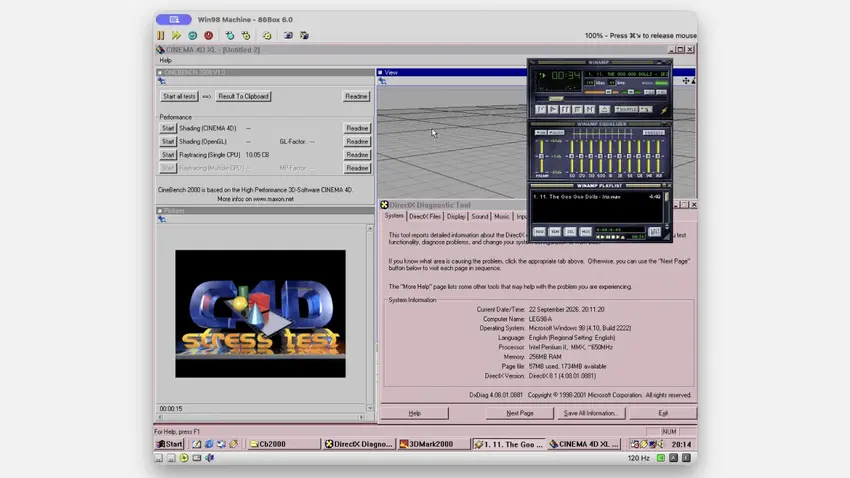Viewport: 850px width, 478px height.
Task: Click the 16K equalizer band slider
Action: click(x=658, y=156)
